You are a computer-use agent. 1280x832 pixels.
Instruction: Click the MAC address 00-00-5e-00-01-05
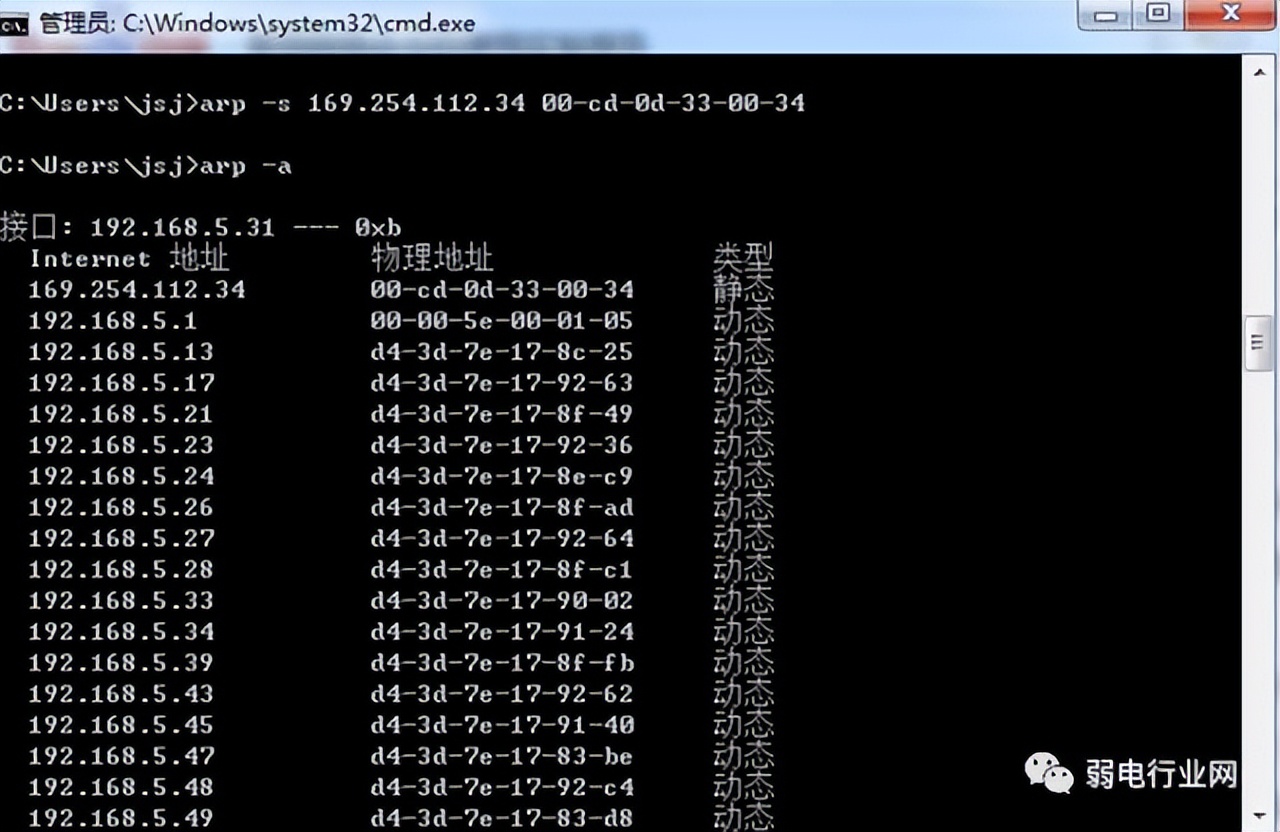[502, 321]
